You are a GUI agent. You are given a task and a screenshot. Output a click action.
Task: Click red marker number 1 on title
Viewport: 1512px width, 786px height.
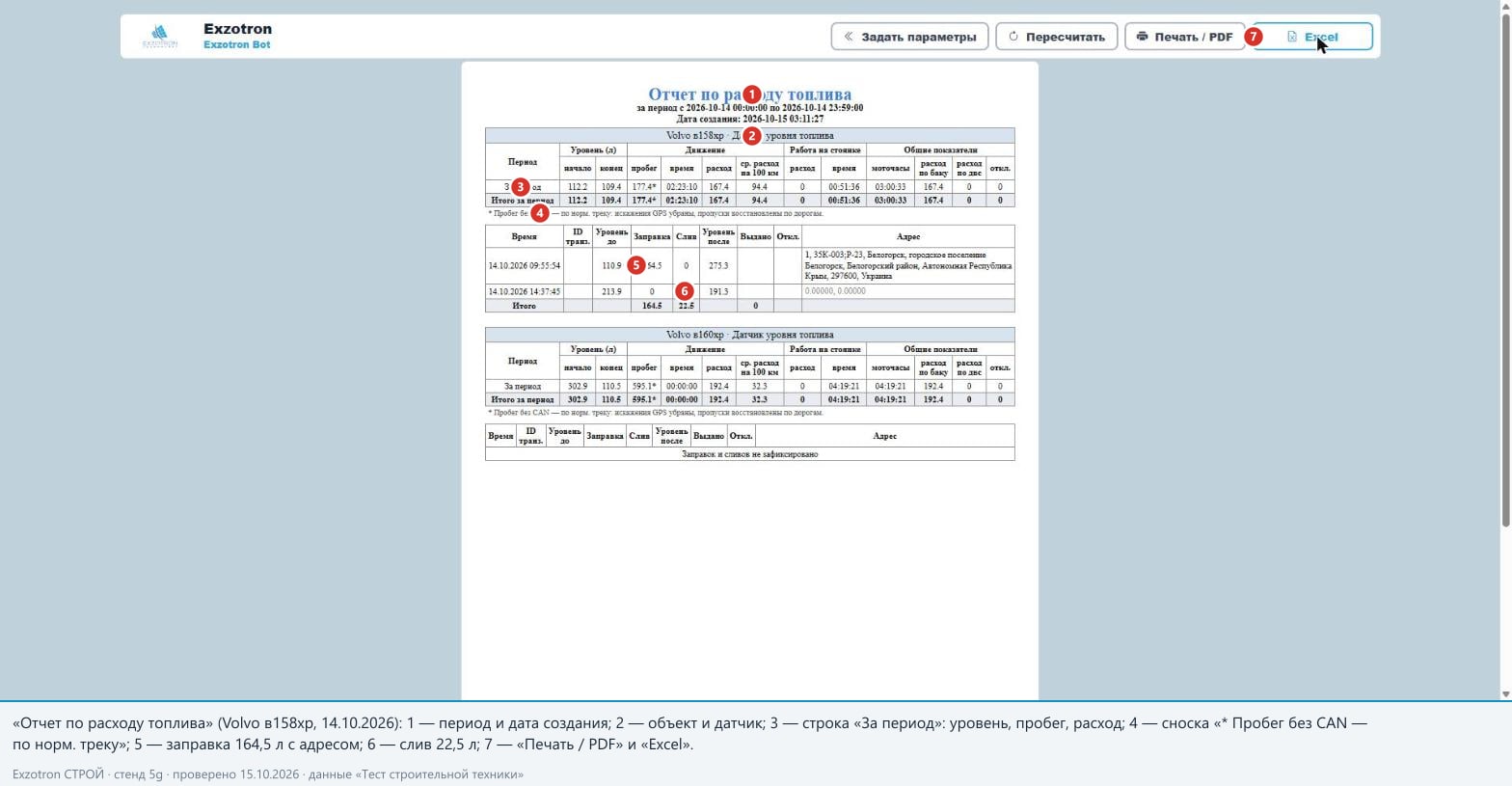(751, 95)
